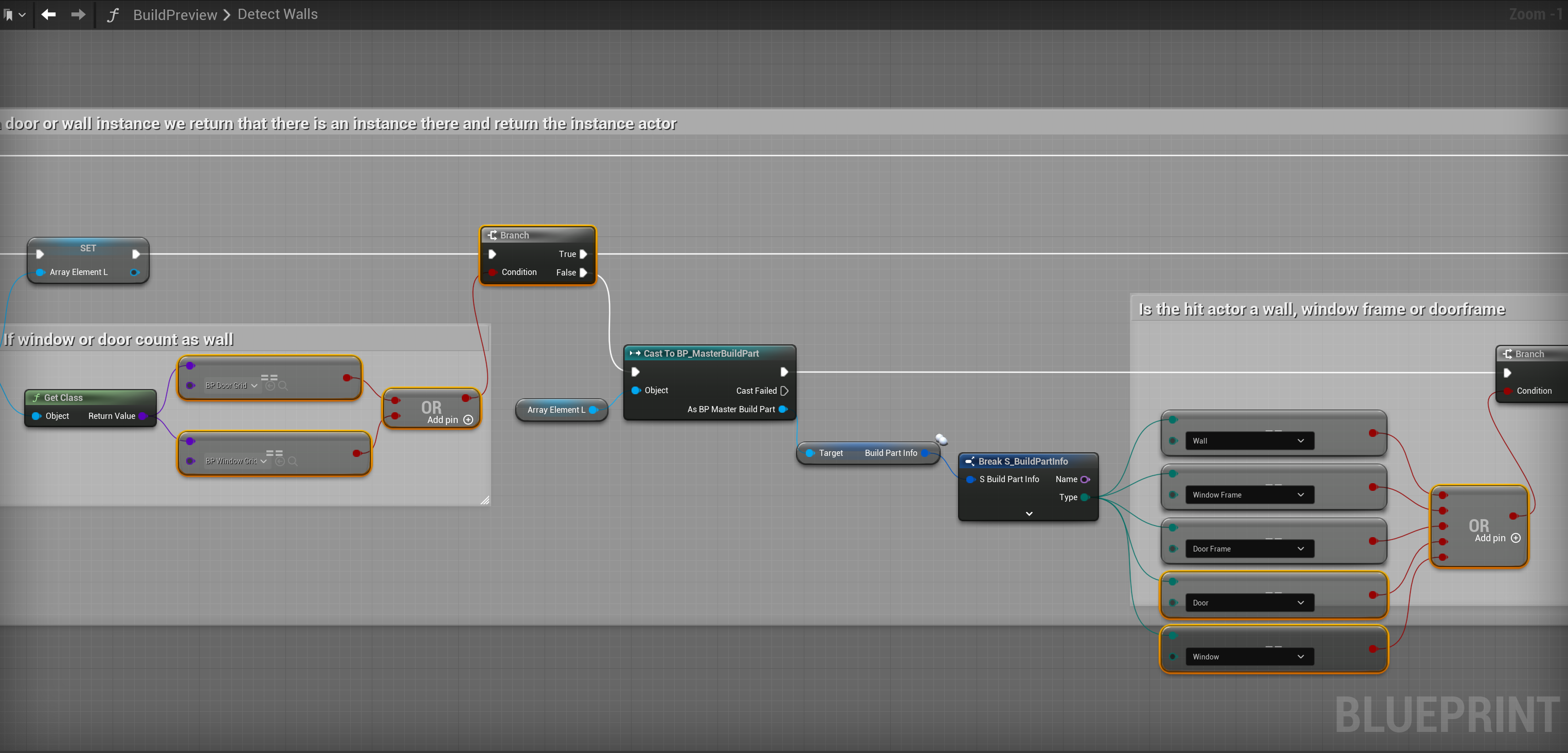Select the Get Class node title
Image resolution: width=1568 pixels, height=753 pixels.
click(x=63, y=398)
